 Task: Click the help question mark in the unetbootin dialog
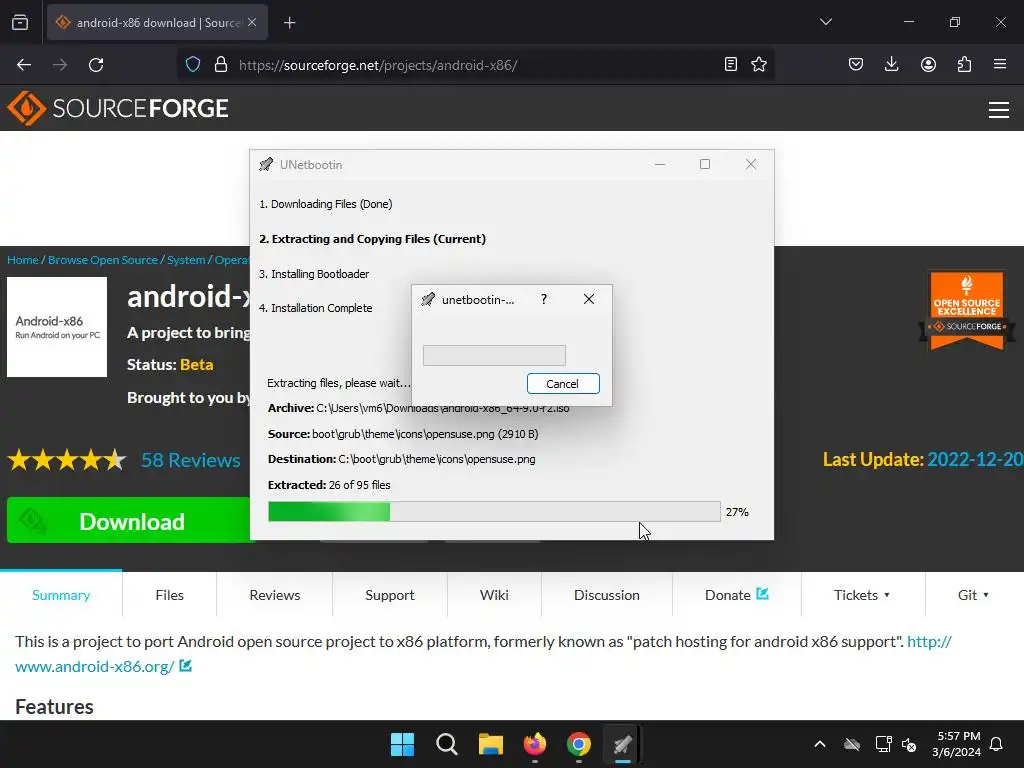pos(544,299)
